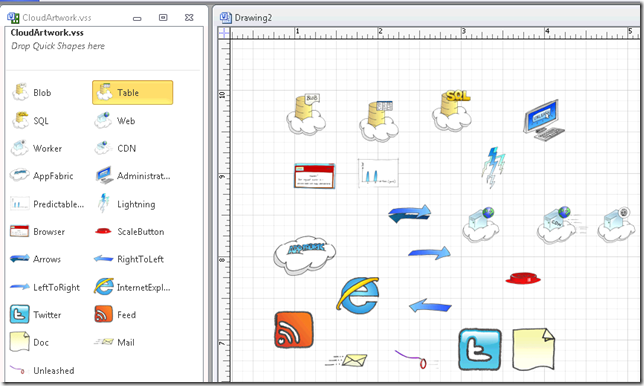Click the CloudArtwork.vss stencil heading

(47, 33)
